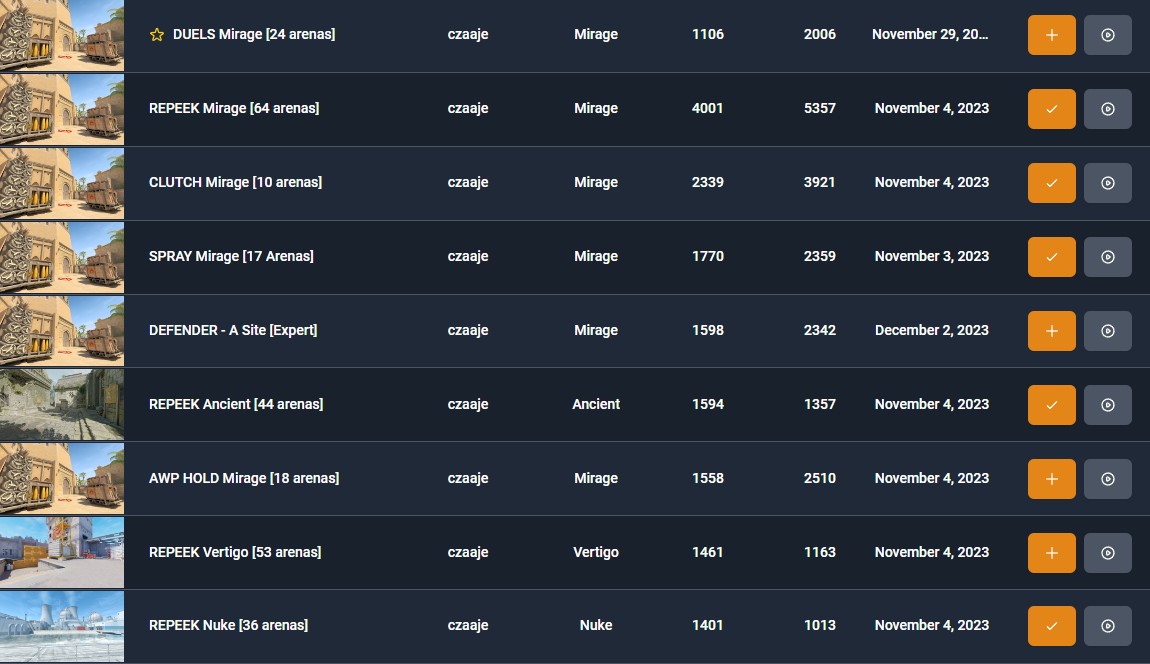Play the REPEEK Mirage [64 arenas] map
This screenshot has width=1150, height=664.
point(1107,109)
